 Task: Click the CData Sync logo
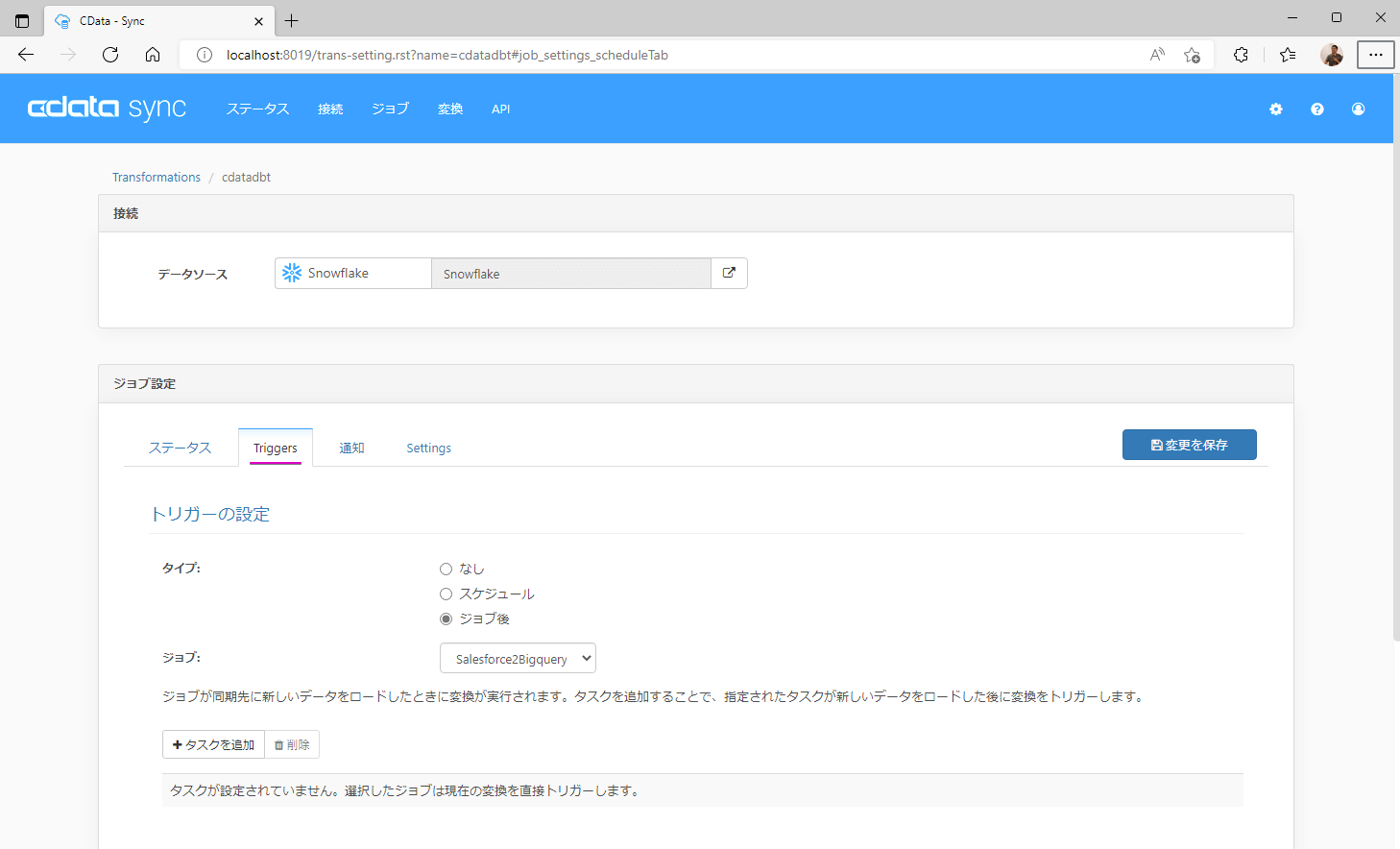coord(107,108)
